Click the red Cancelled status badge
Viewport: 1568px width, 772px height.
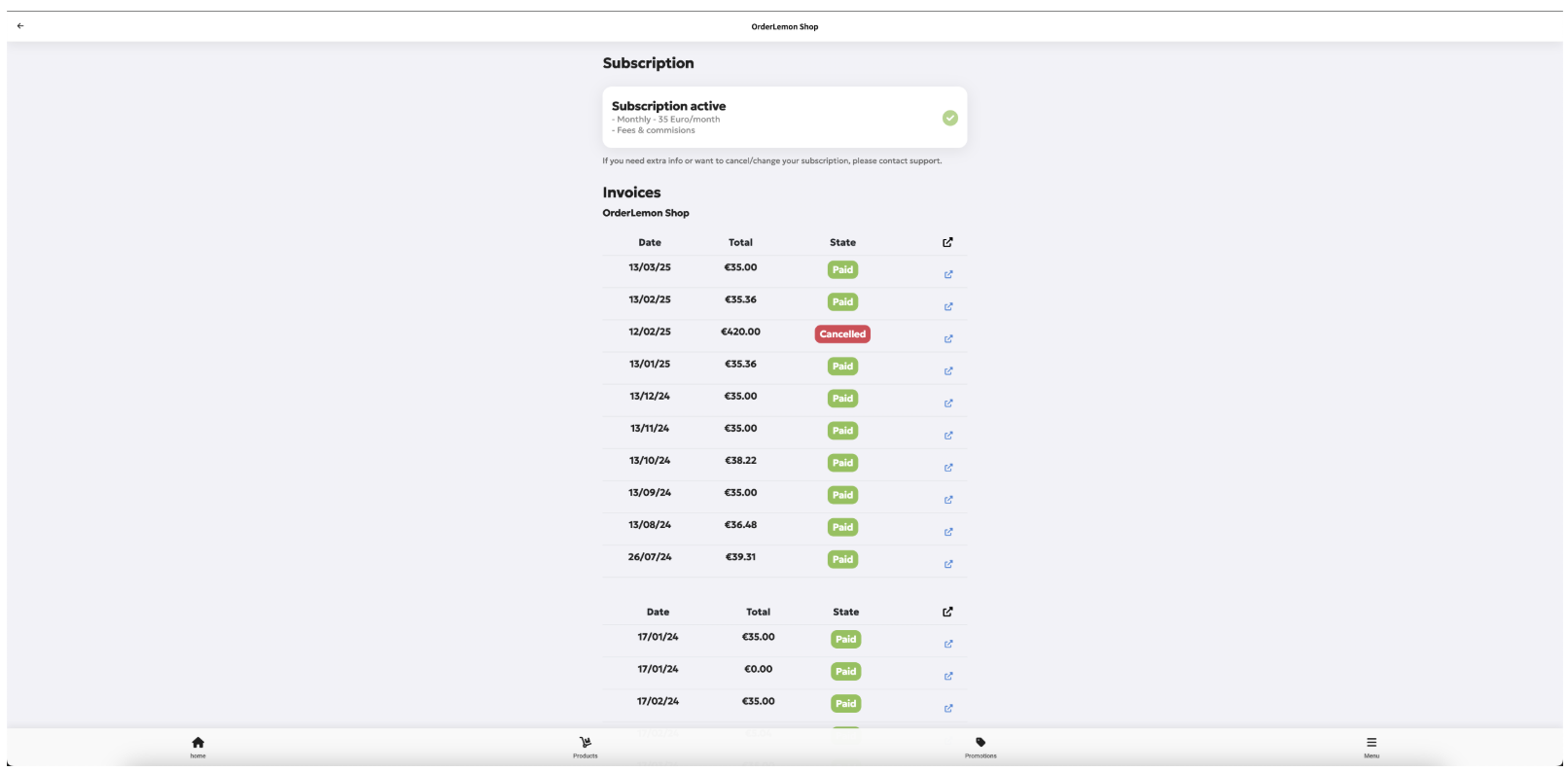[842, 334]
